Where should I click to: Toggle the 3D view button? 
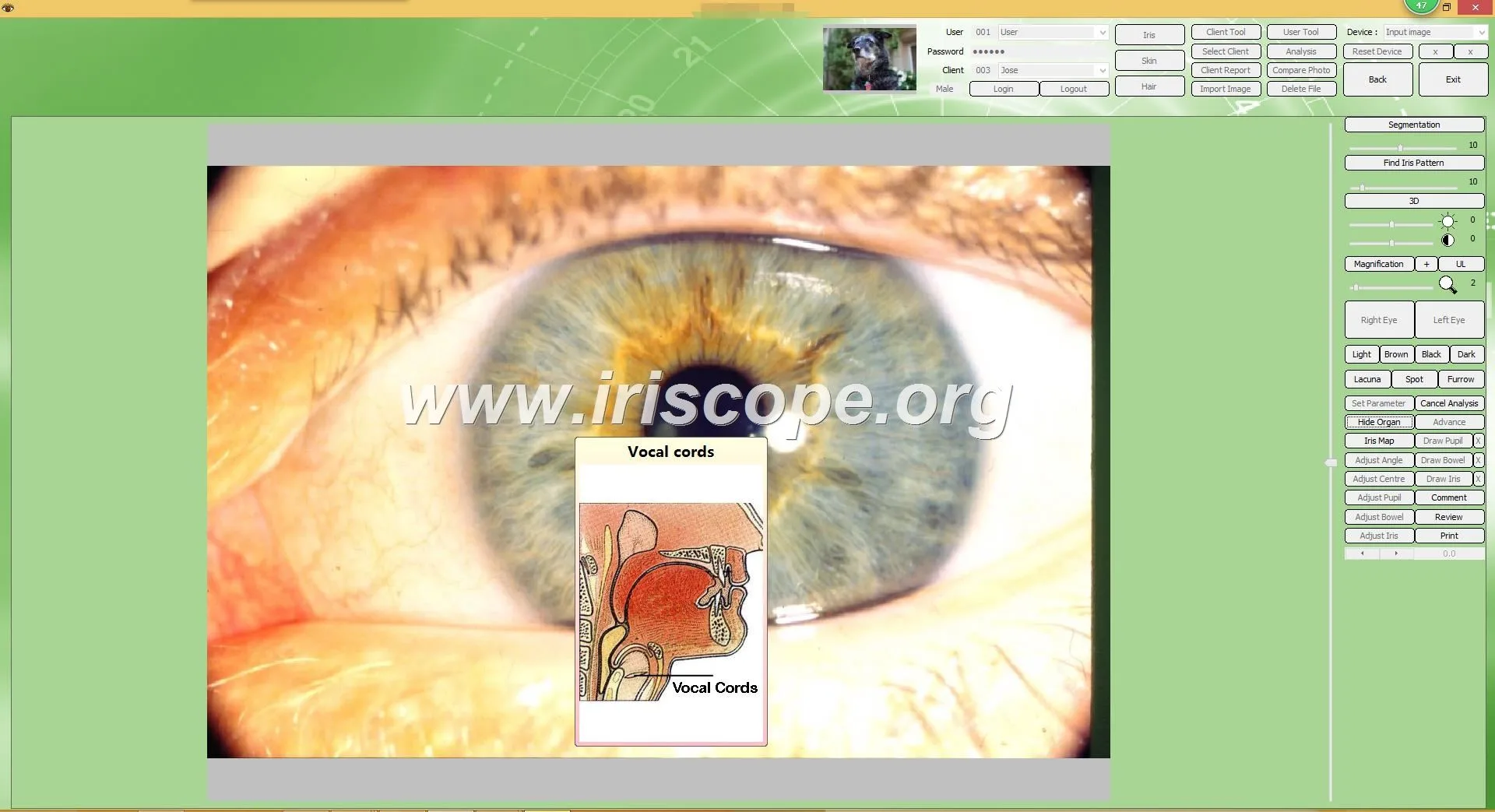(x=1414, y=201)
